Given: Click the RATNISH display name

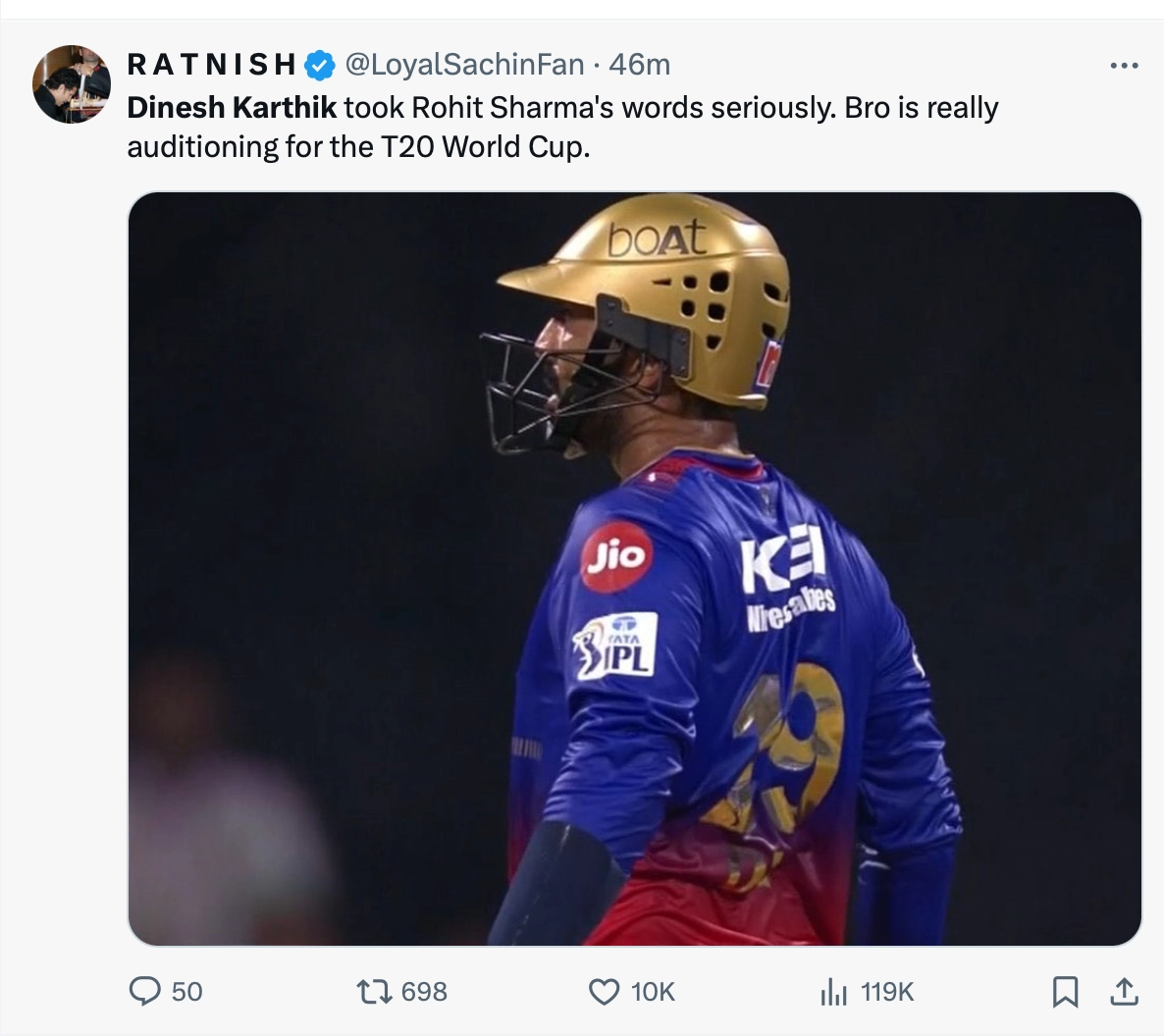Looking at the screenshot, I should pos(212,65).
